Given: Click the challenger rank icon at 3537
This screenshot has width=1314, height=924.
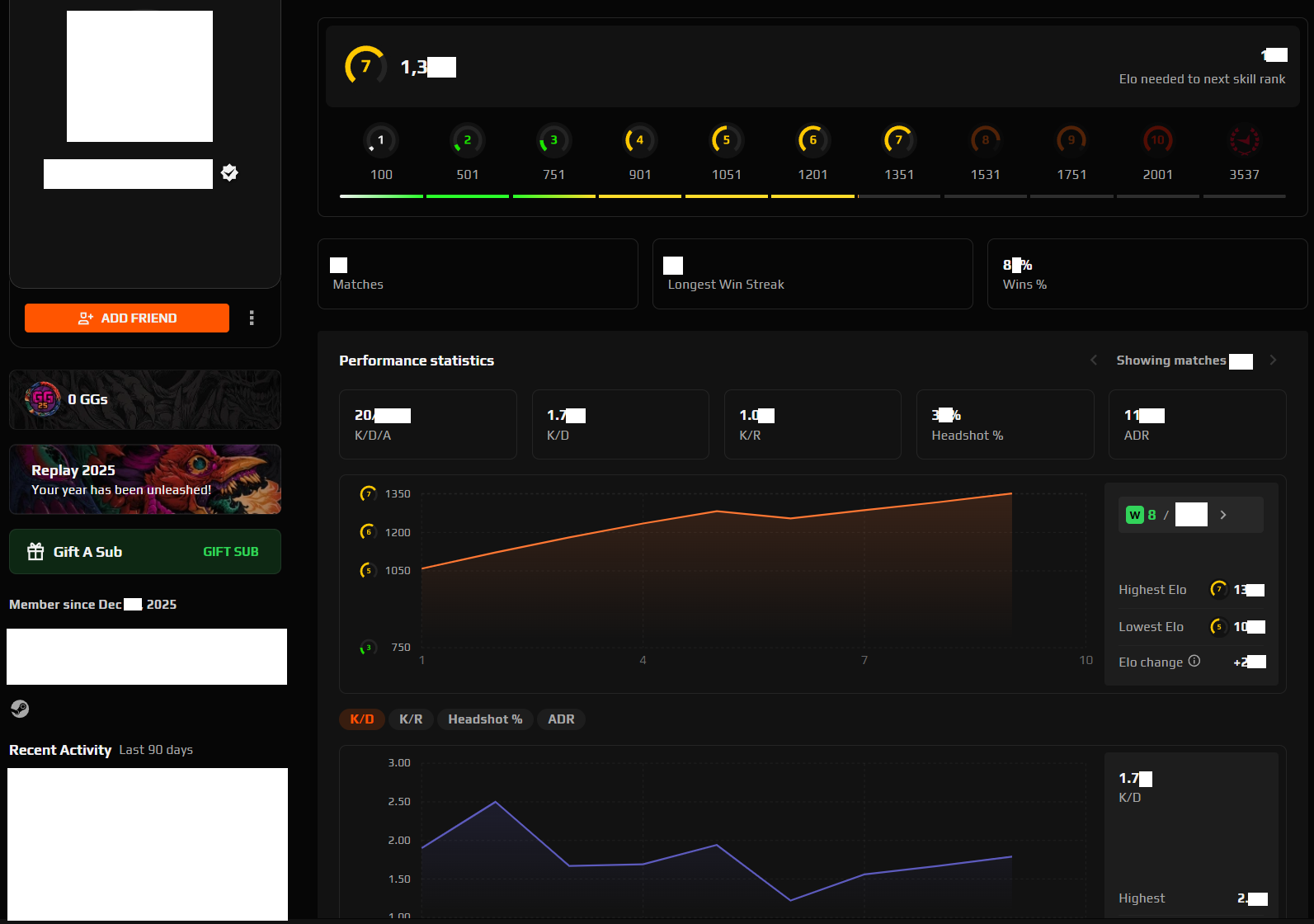Looking at the screenshot, I should pyautogui.click(x=1244, y=140).
